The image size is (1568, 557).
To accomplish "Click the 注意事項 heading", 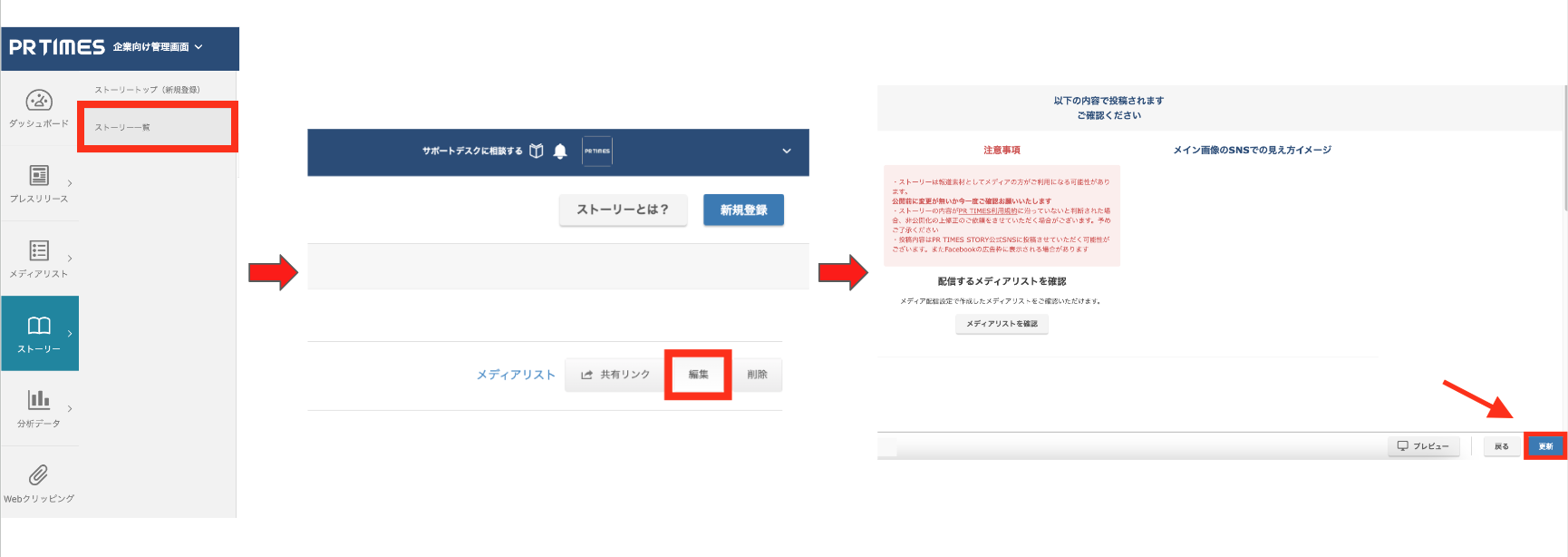I will (x=1002, y=151).
